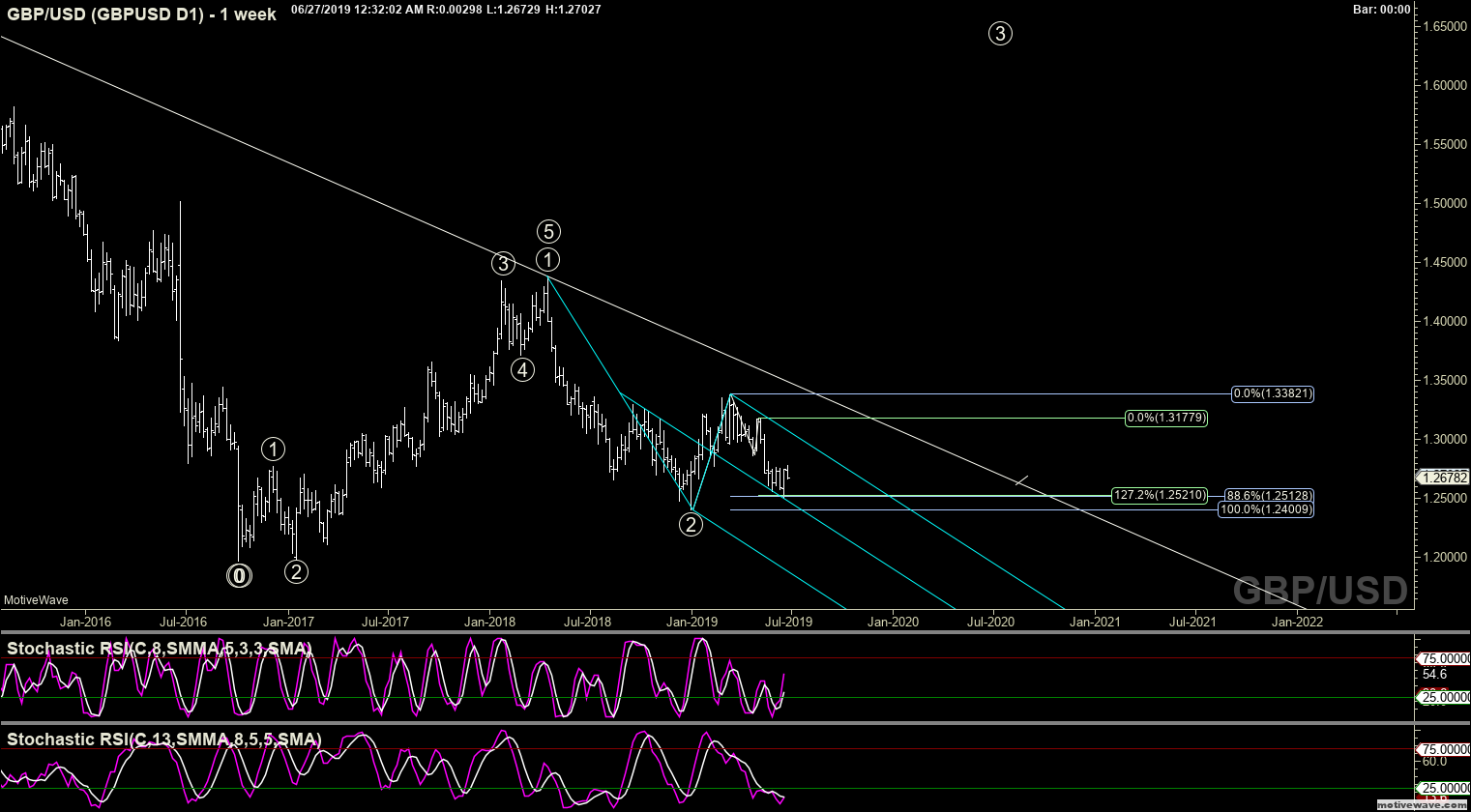
Task: Click the 1.40000 price axis label
Action: pyautogui.click(x=1443, y=321)
